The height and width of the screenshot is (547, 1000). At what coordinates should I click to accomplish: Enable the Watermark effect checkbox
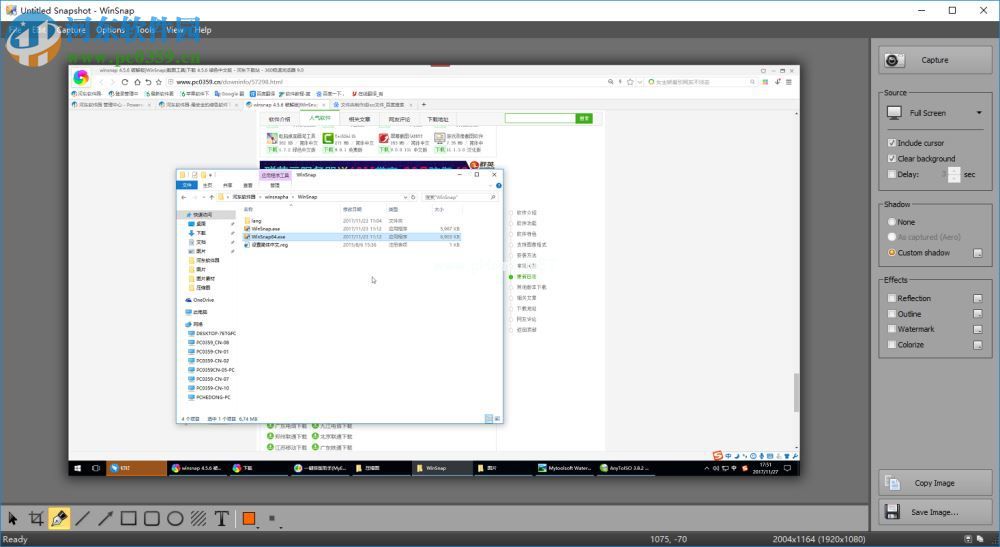coord(892,329)
